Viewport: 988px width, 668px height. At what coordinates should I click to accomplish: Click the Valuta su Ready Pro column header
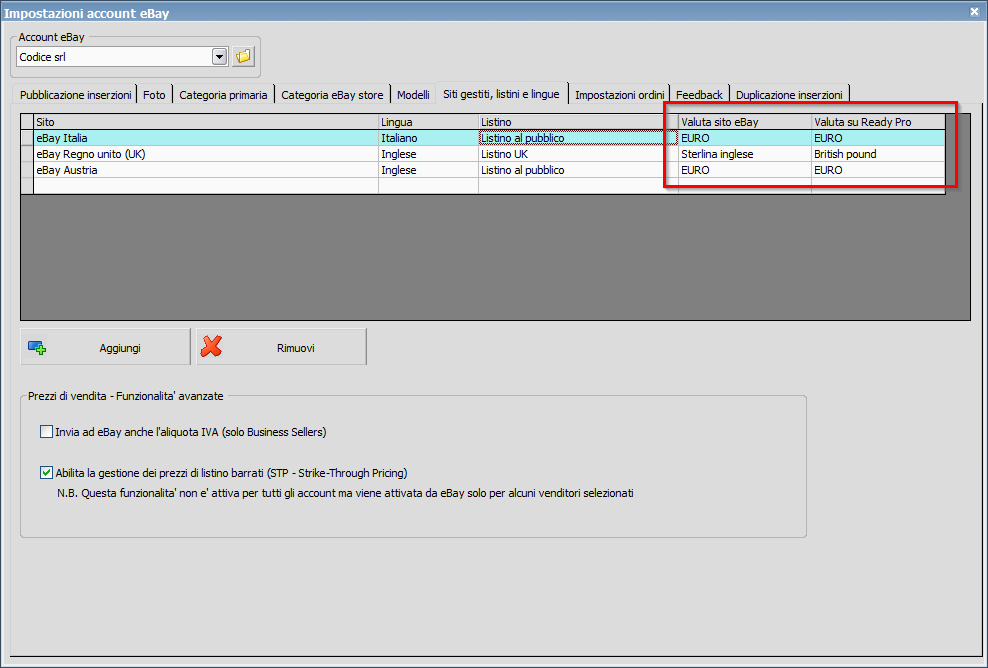click(x=878, y=122)
